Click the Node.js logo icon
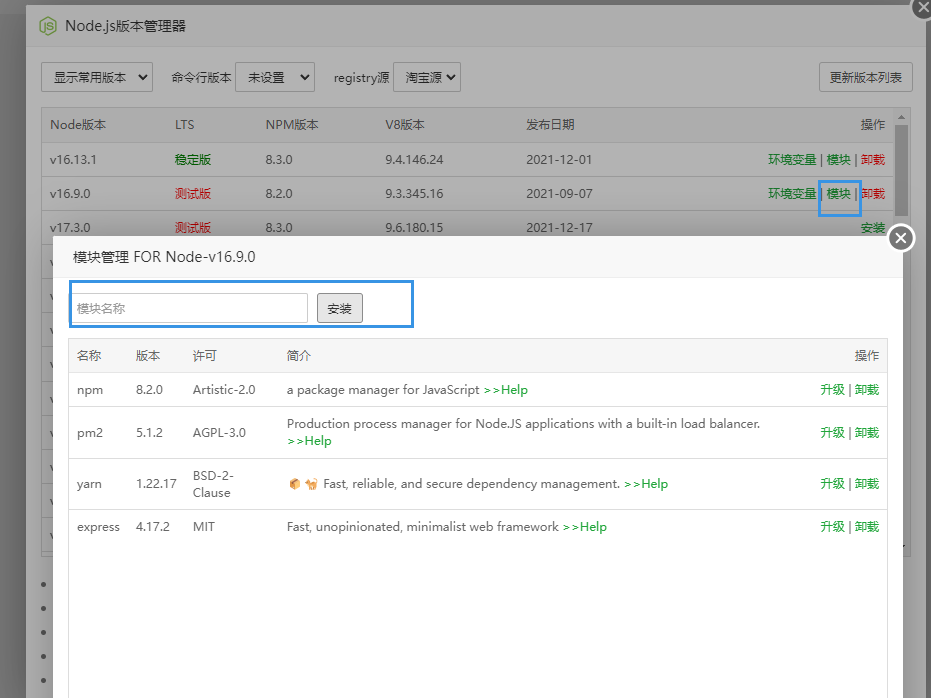 point(48,26)
